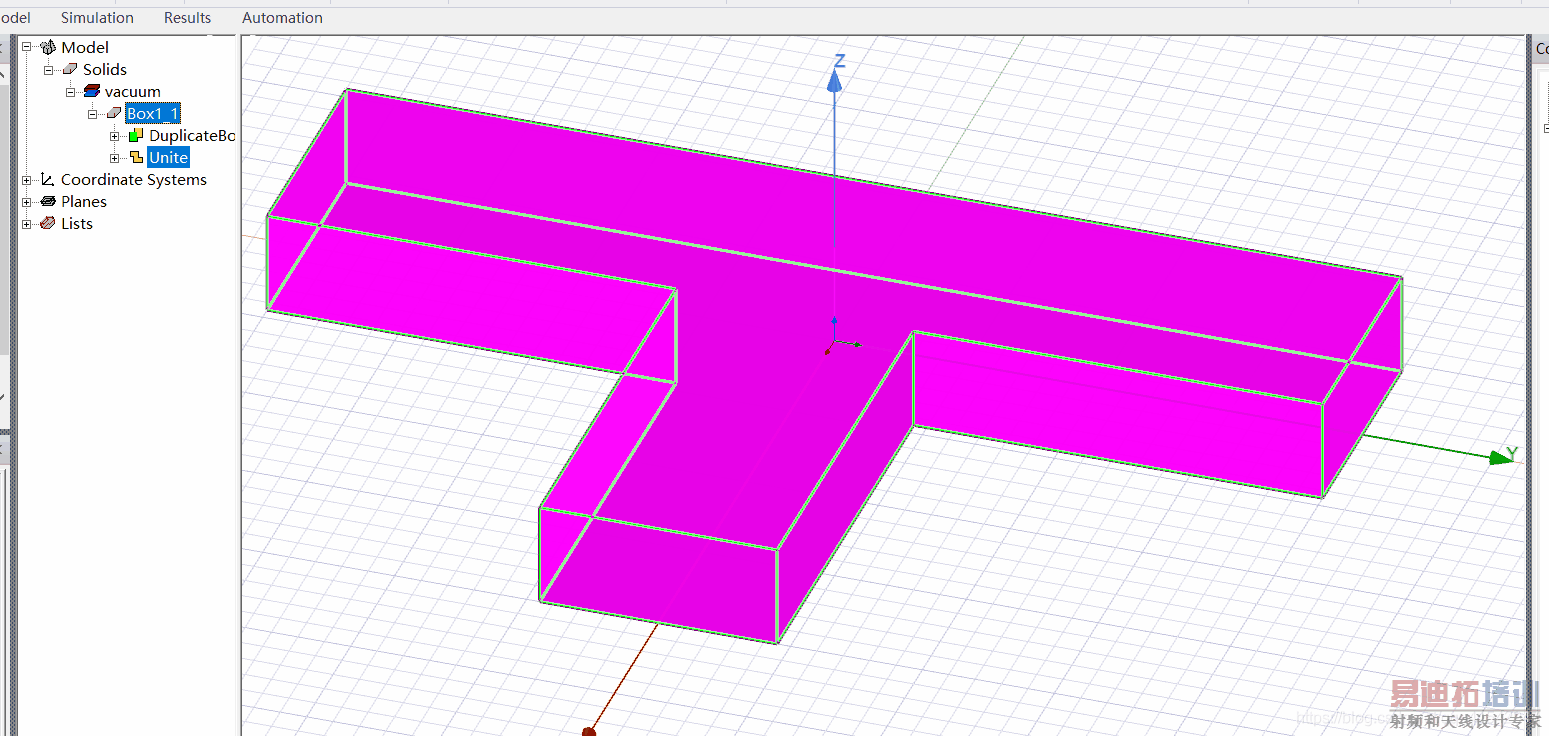Image resolution: width=1549 pixels, height=736 pixels.
Task: Click the DuplicateBo operation icon
Action: [136, 135]
